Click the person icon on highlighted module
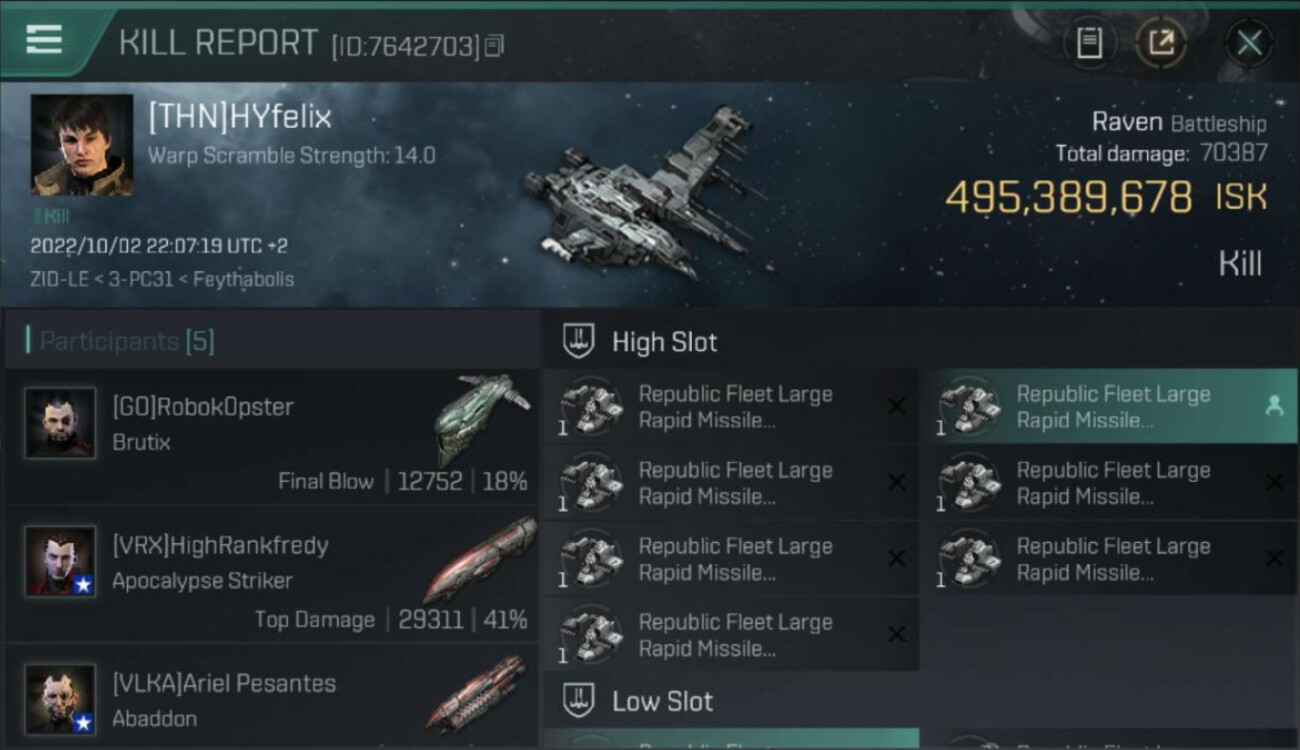 pos(1274,406)
